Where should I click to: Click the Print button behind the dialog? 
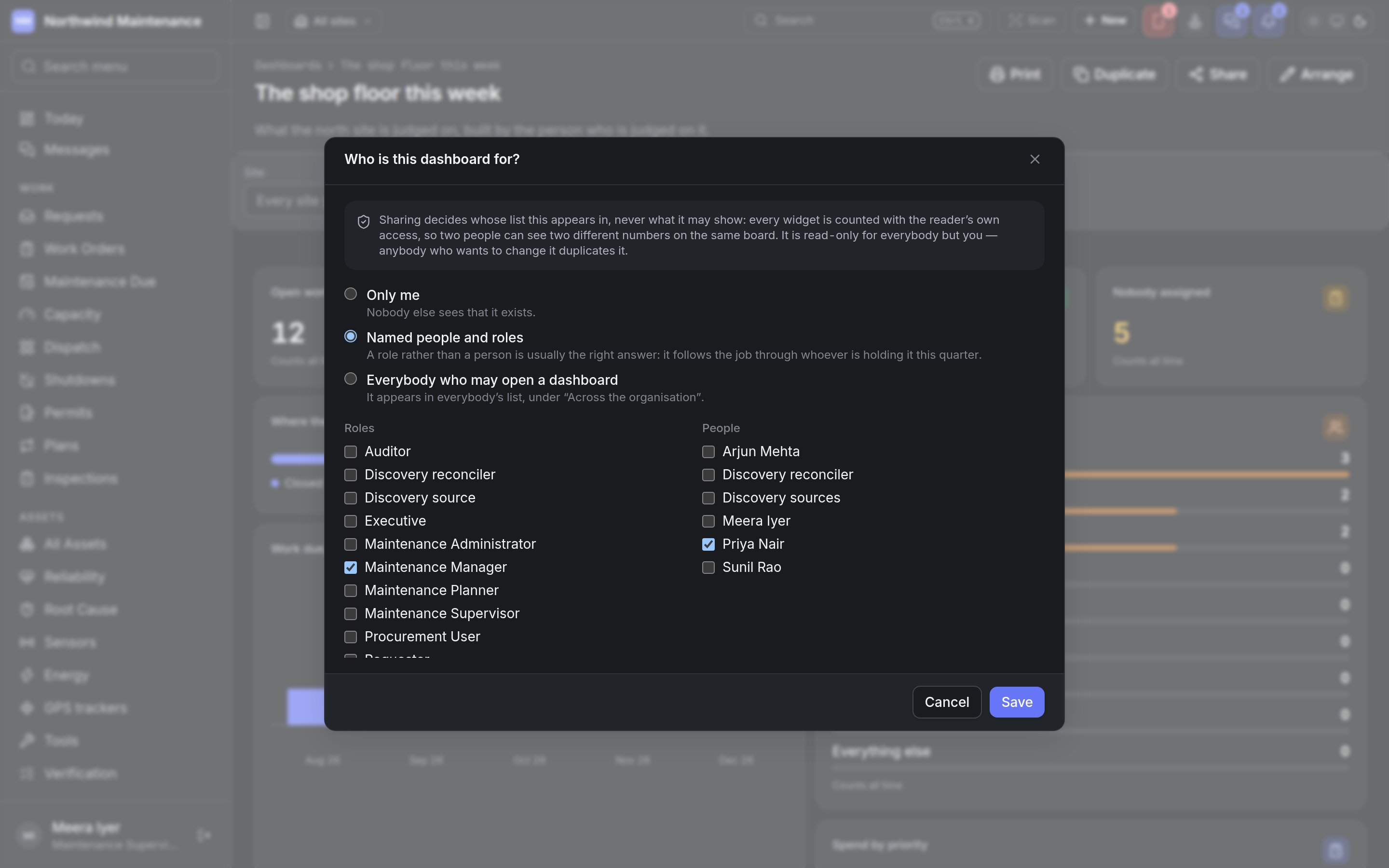(x=1015, y=74)
